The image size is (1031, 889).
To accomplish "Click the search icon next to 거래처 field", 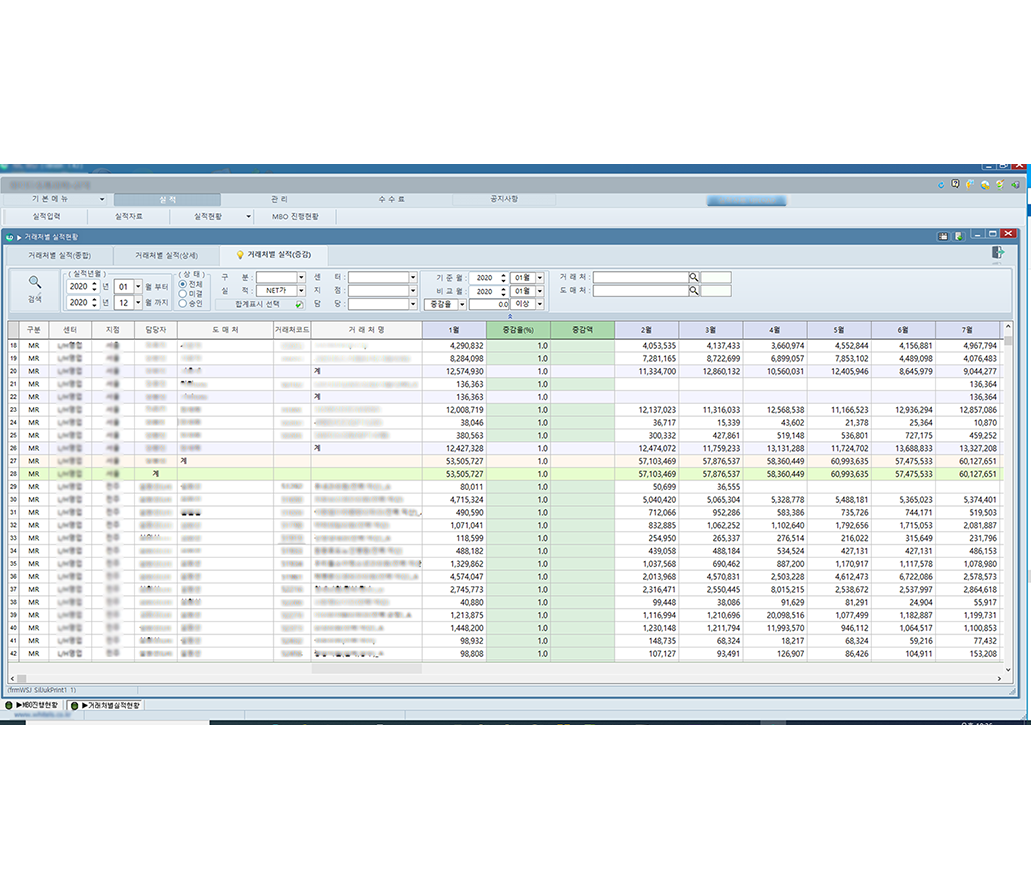I will tap(693, 277).
